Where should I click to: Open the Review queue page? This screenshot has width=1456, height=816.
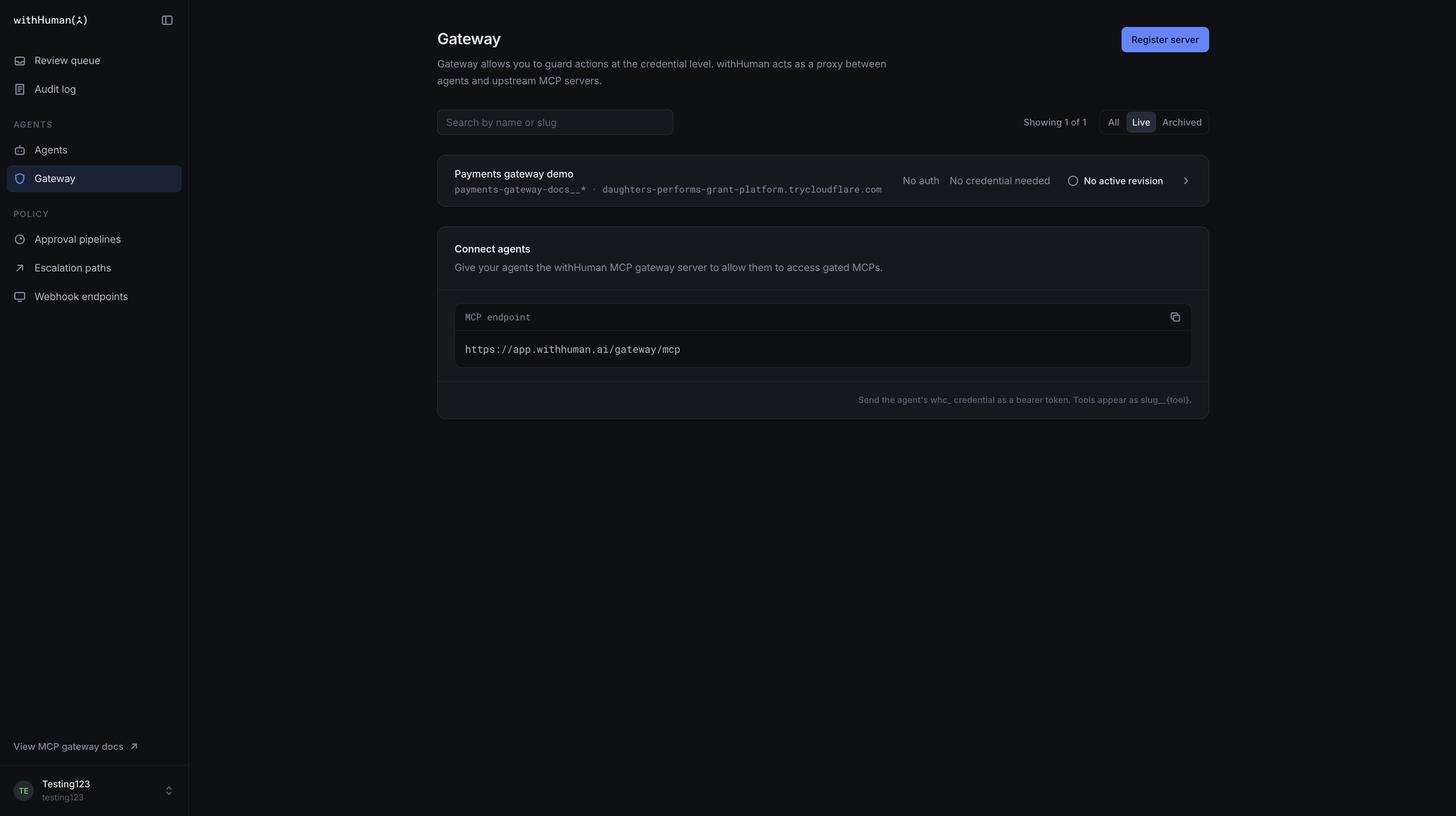click(x=94, y=61)
